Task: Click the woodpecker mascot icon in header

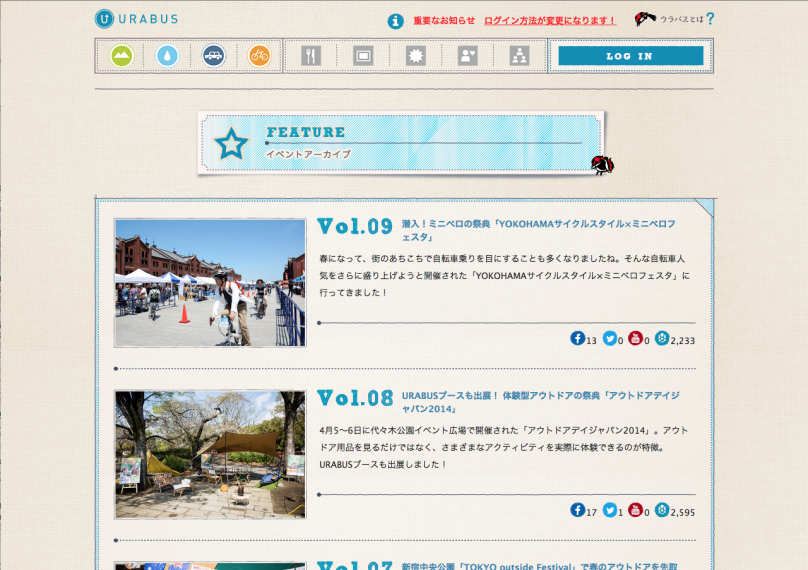Action: click(x=645, y=19)
